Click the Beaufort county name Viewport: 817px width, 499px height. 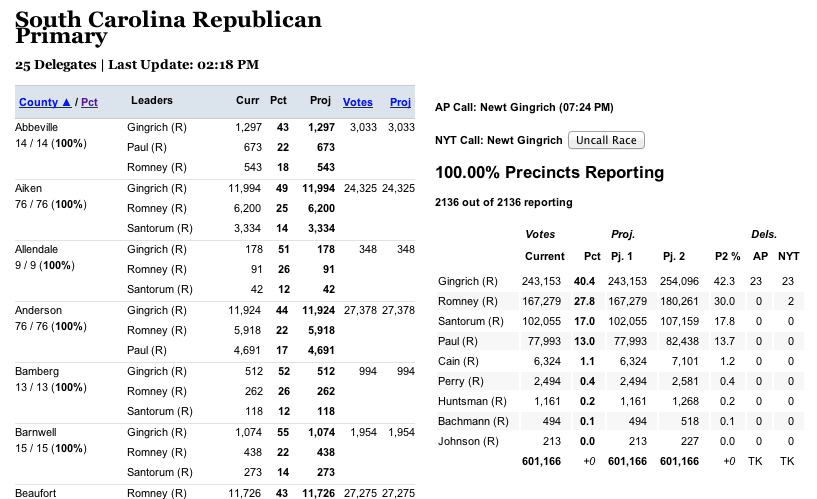point(36,492)
